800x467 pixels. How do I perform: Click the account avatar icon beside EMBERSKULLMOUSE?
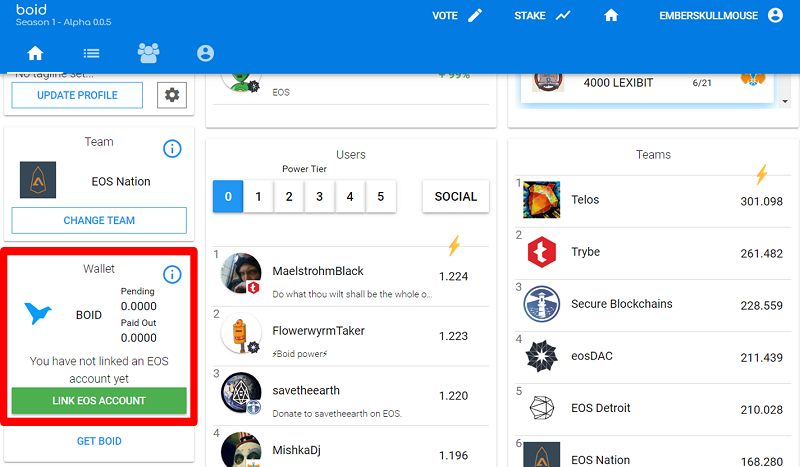(x=775, y=16)
